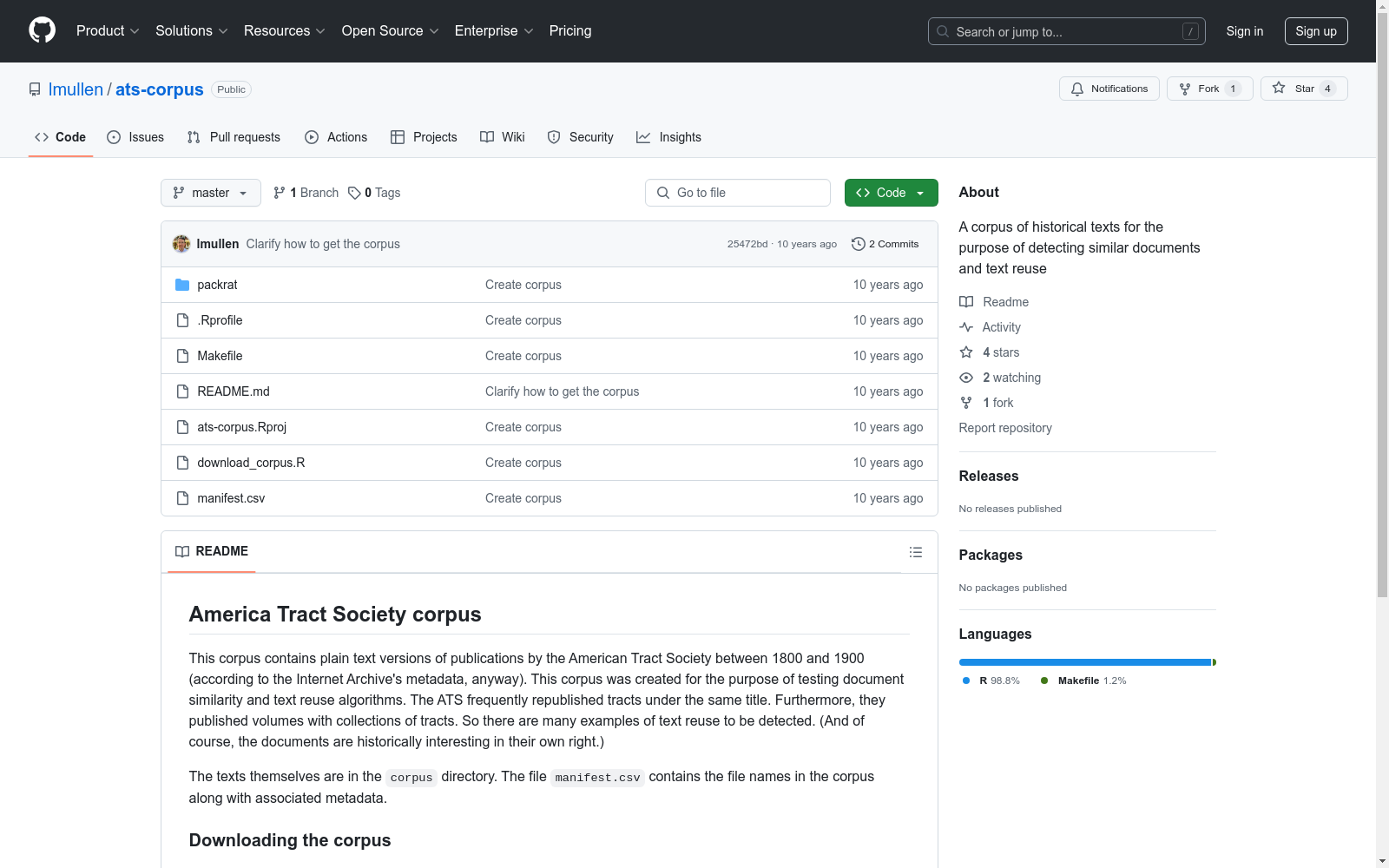Click the file icon beside .Rprofile

[182, 320]
